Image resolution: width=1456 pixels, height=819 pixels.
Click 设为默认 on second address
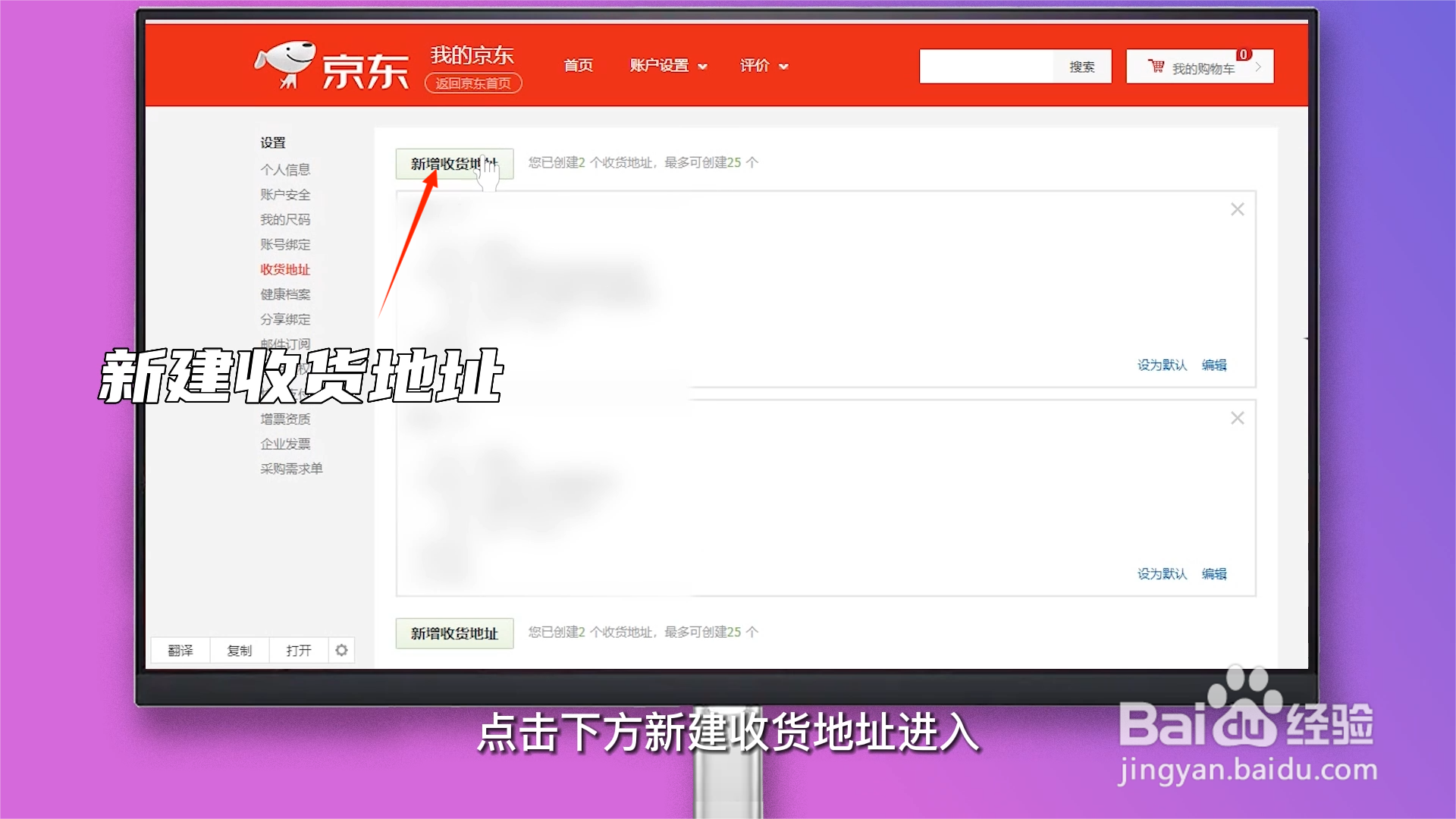point(1162,574)
